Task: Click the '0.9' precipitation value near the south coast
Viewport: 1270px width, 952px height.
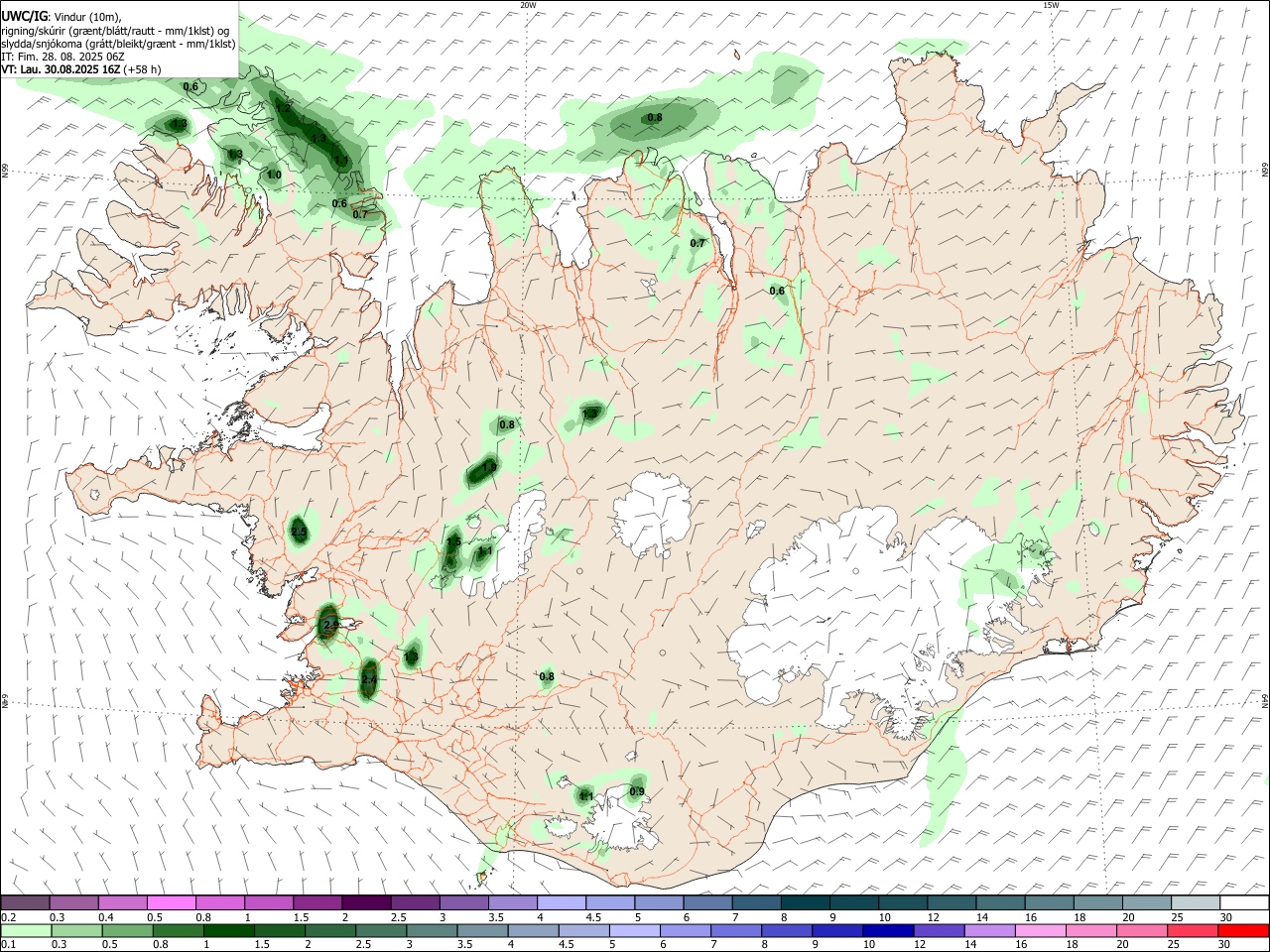Action: click(637, 791)
